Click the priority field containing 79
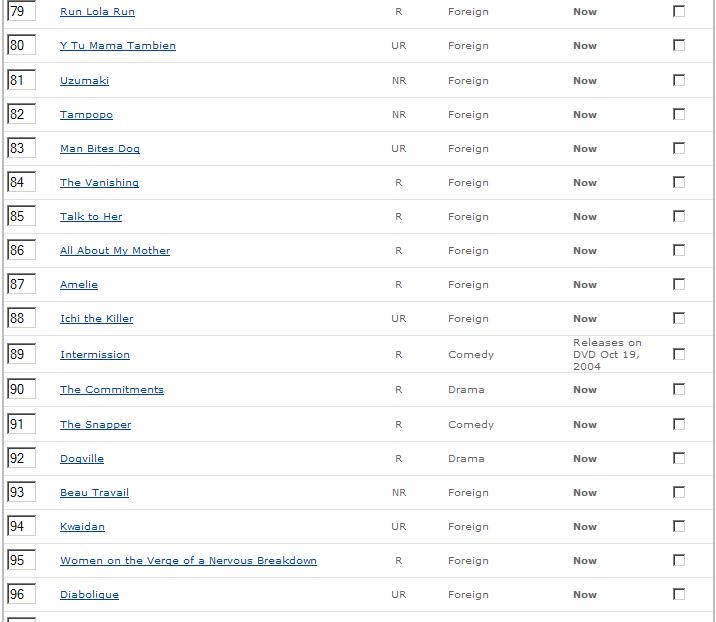The height and width of the screenshot is (622, 716). [21, 12]
